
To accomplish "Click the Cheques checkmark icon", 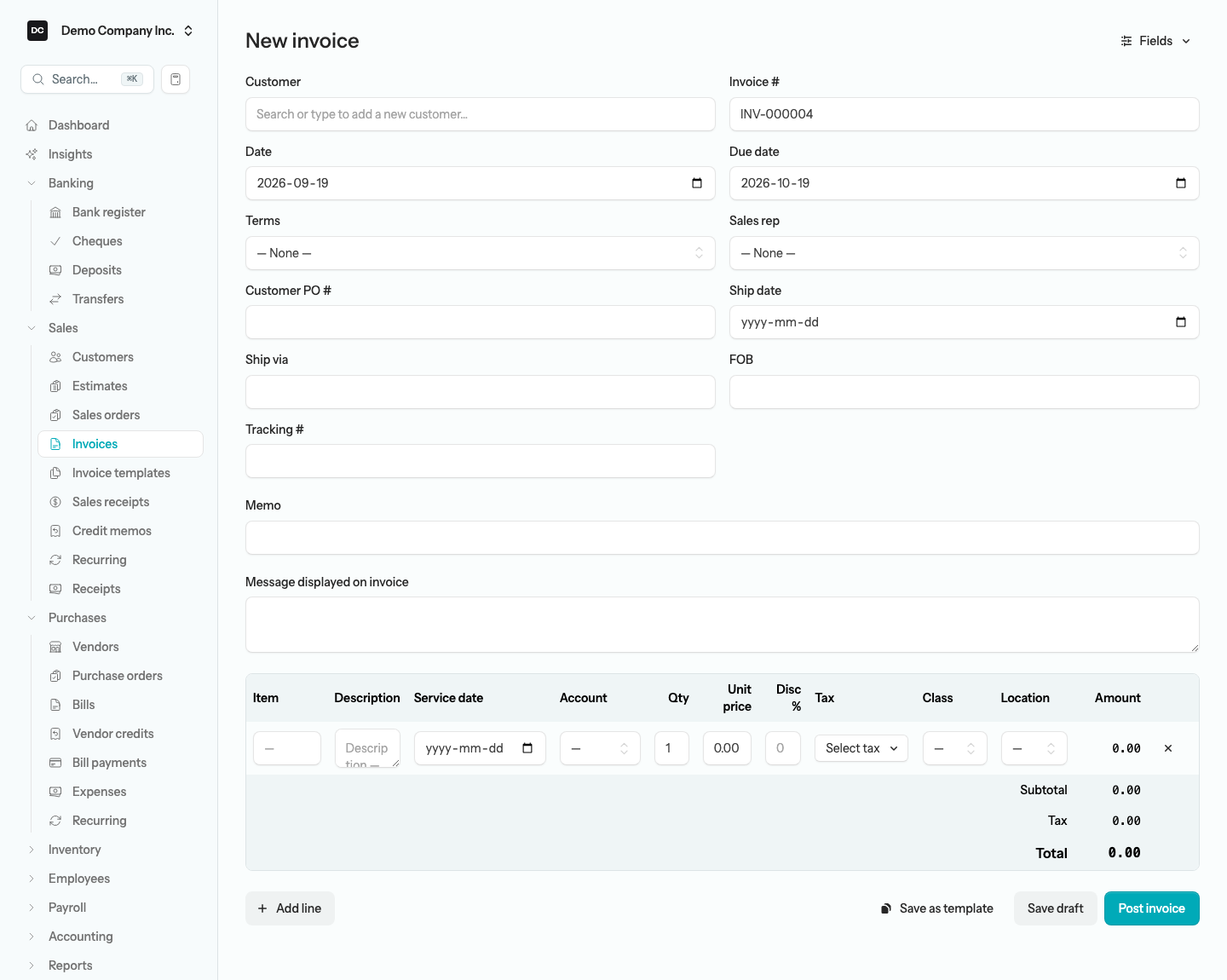I will [x=55, y=241].
